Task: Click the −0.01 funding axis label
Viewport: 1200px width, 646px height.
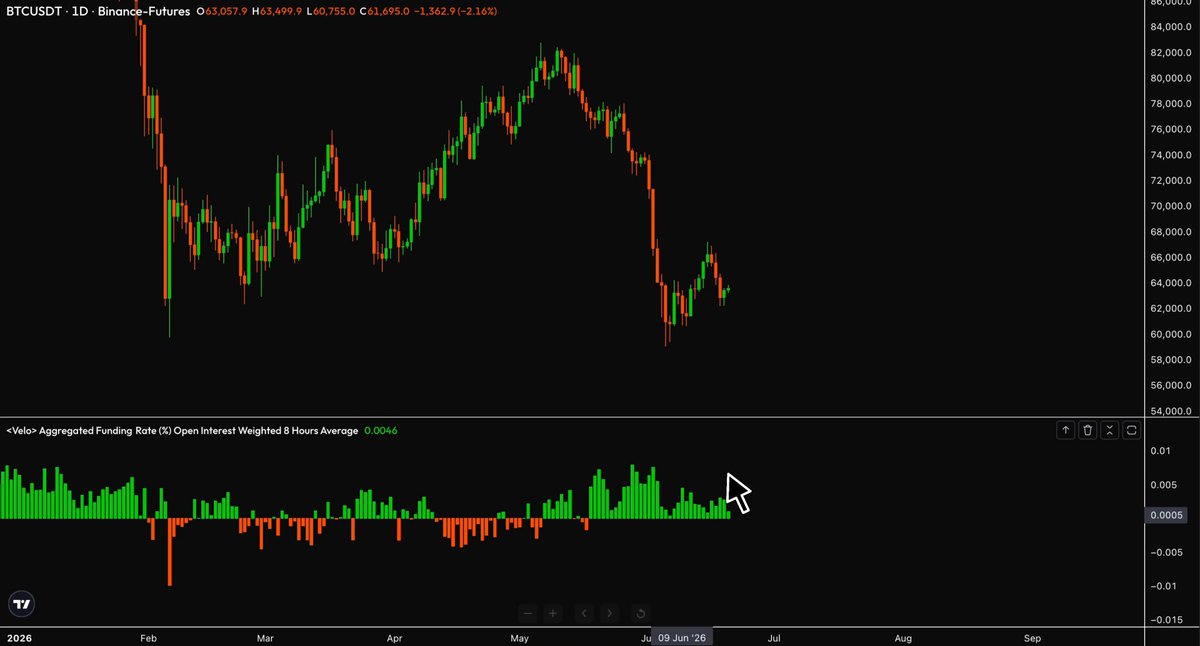Action: [1161, 586]
